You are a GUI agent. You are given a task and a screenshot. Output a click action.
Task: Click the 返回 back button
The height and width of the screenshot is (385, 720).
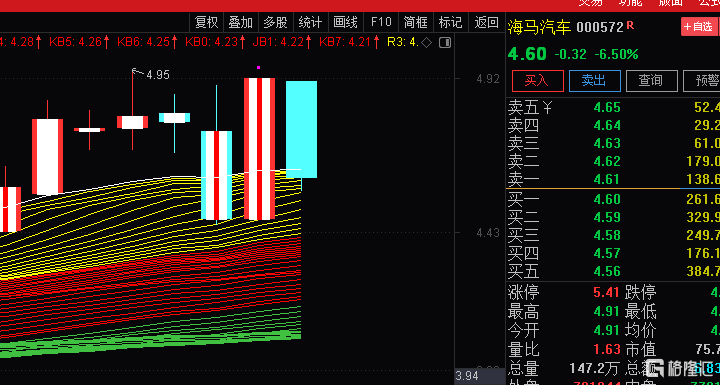(486, 22)
